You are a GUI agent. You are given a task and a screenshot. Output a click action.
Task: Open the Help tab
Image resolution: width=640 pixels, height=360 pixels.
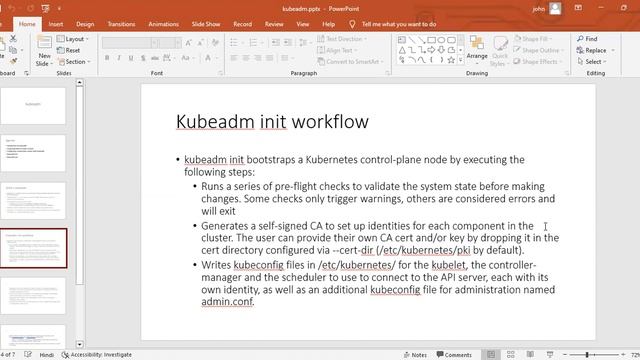pos(328,24)
